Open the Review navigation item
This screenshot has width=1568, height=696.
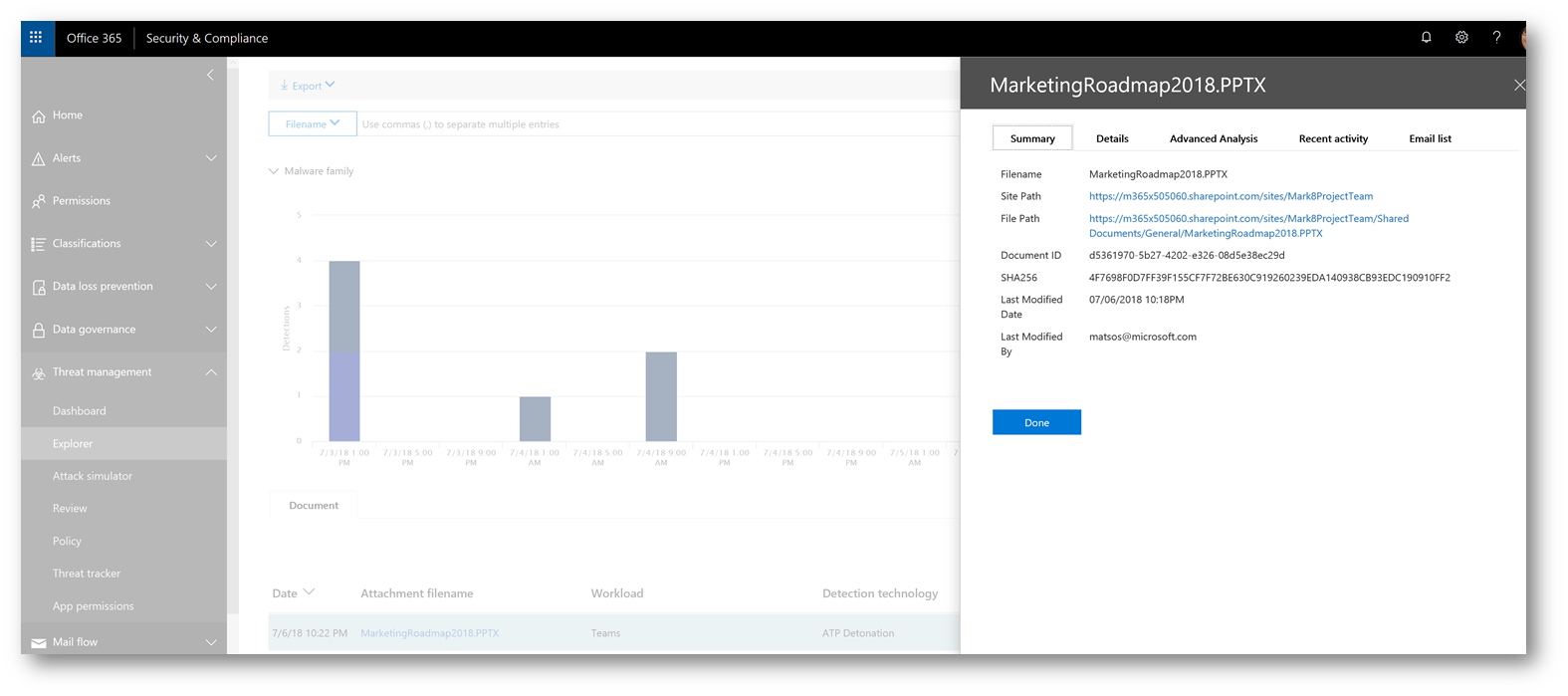click(70, 509)
